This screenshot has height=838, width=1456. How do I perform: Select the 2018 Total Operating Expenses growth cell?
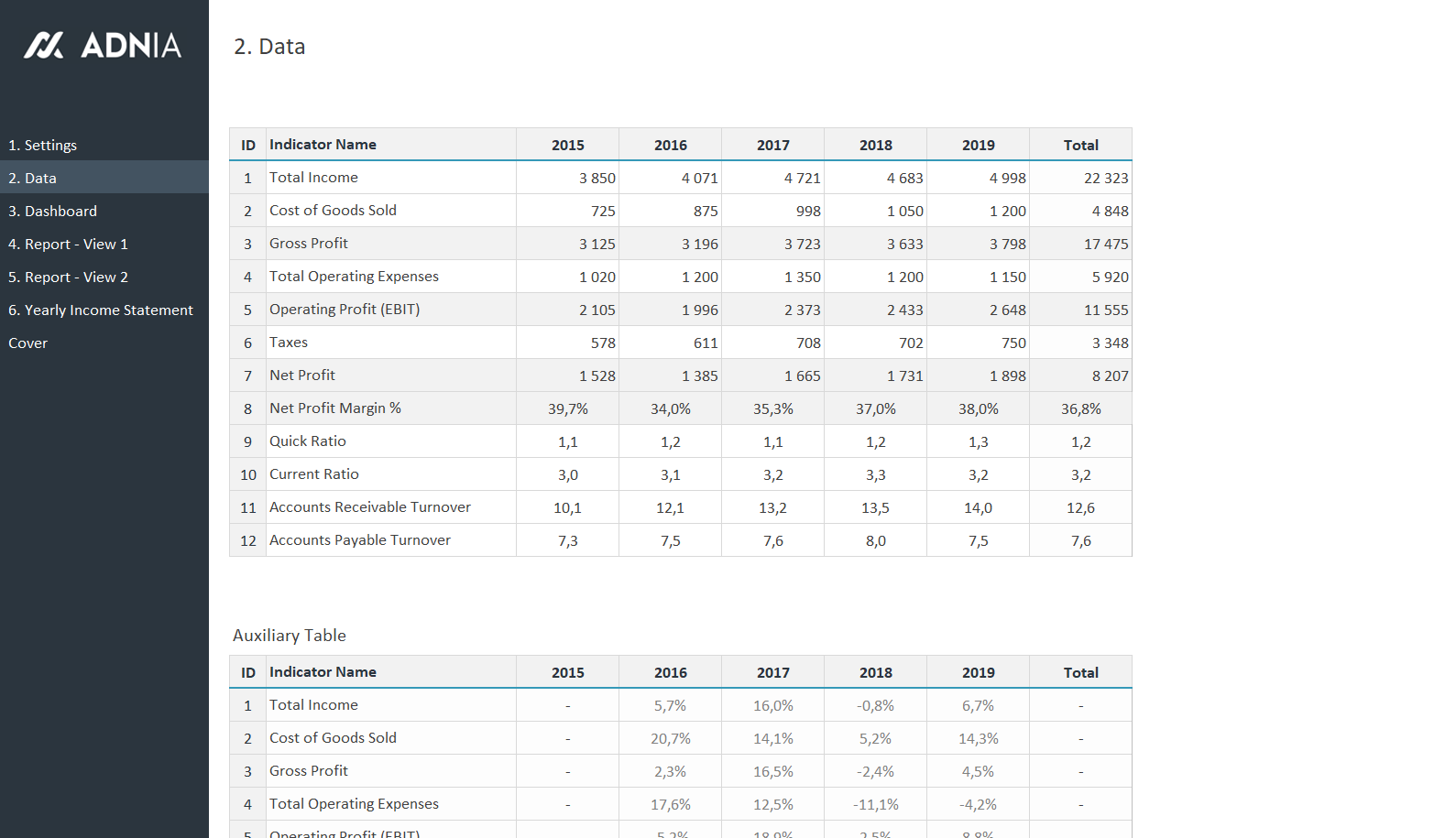875,804
